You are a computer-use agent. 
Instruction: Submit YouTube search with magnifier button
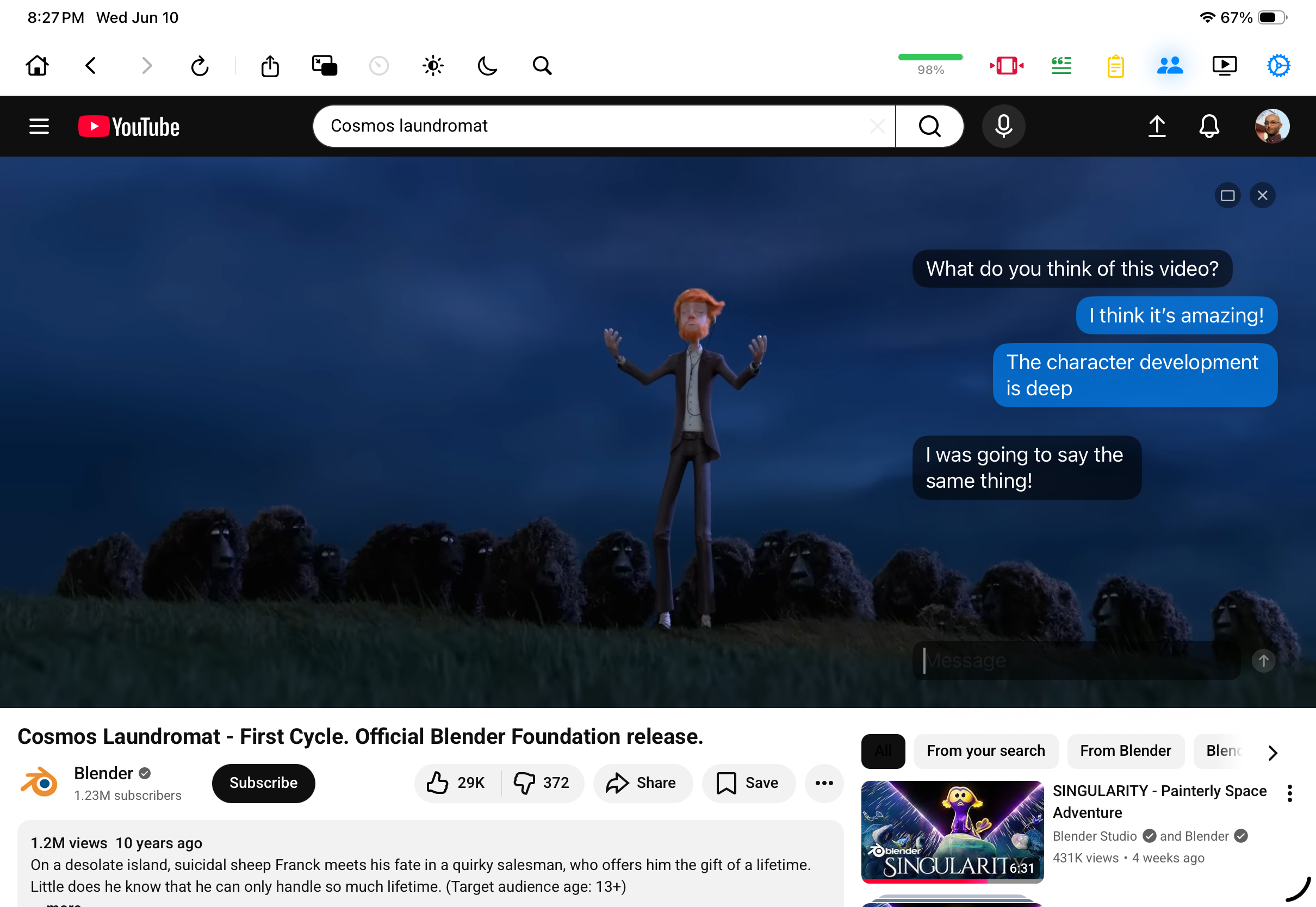(x=929, y=126)
